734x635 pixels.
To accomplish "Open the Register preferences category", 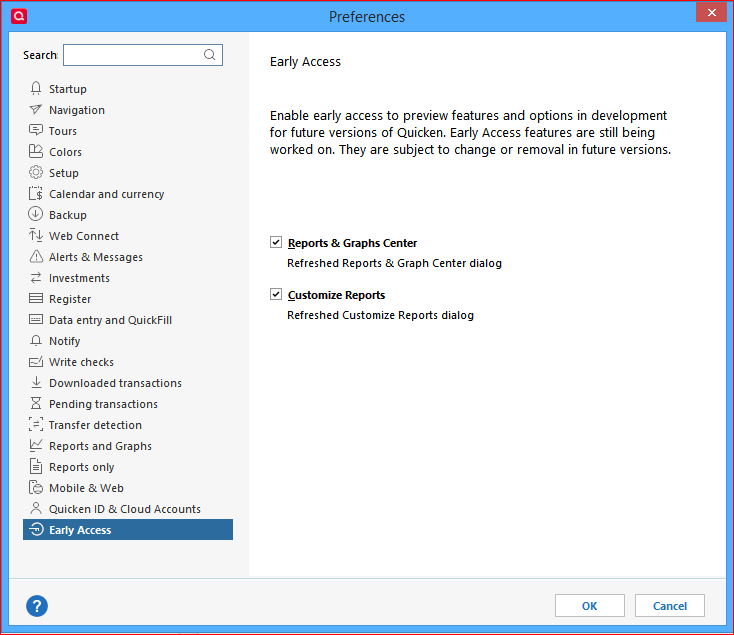I will (70, 299).
